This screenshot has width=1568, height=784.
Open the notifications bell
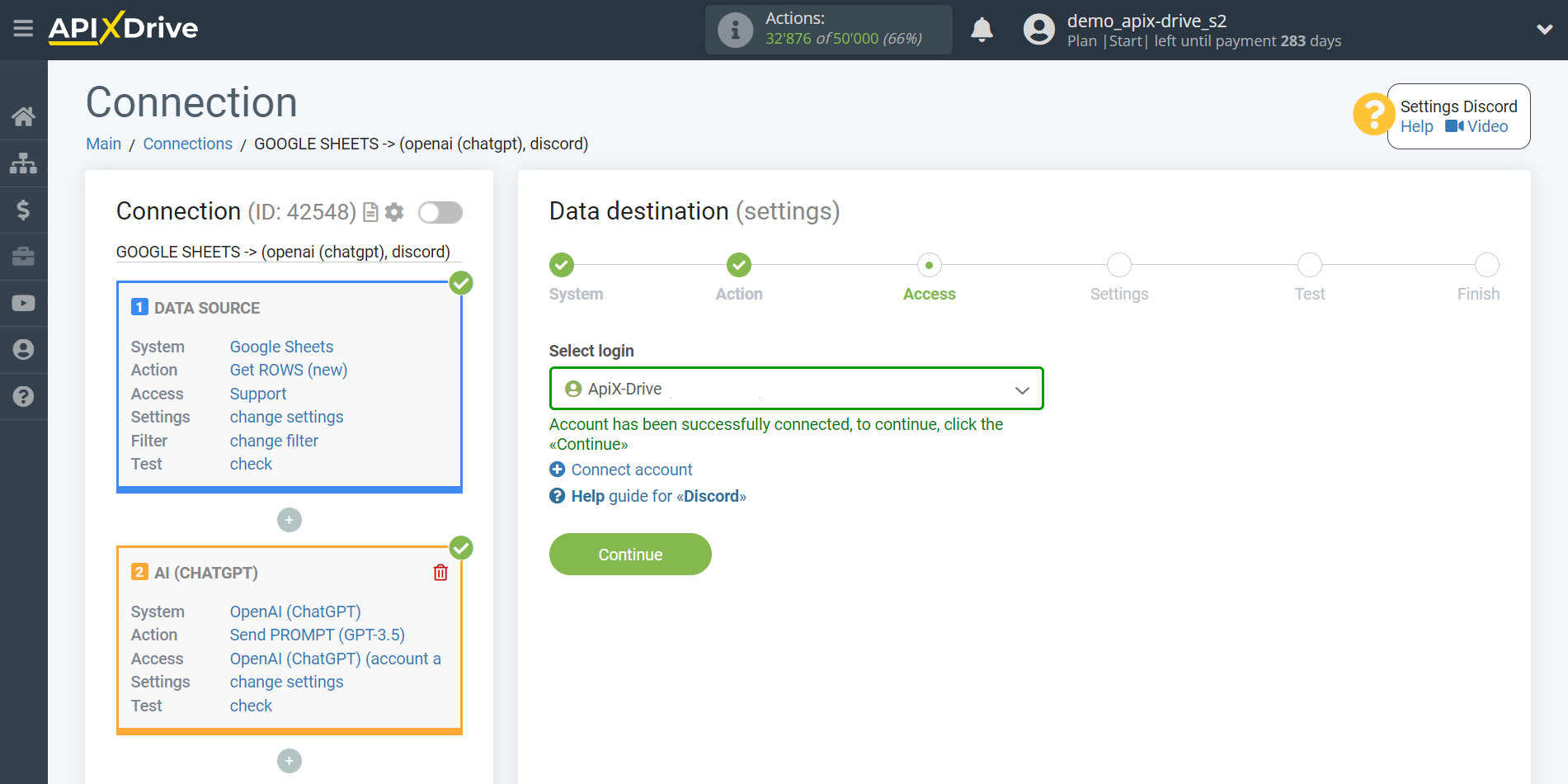click(982, 30)
